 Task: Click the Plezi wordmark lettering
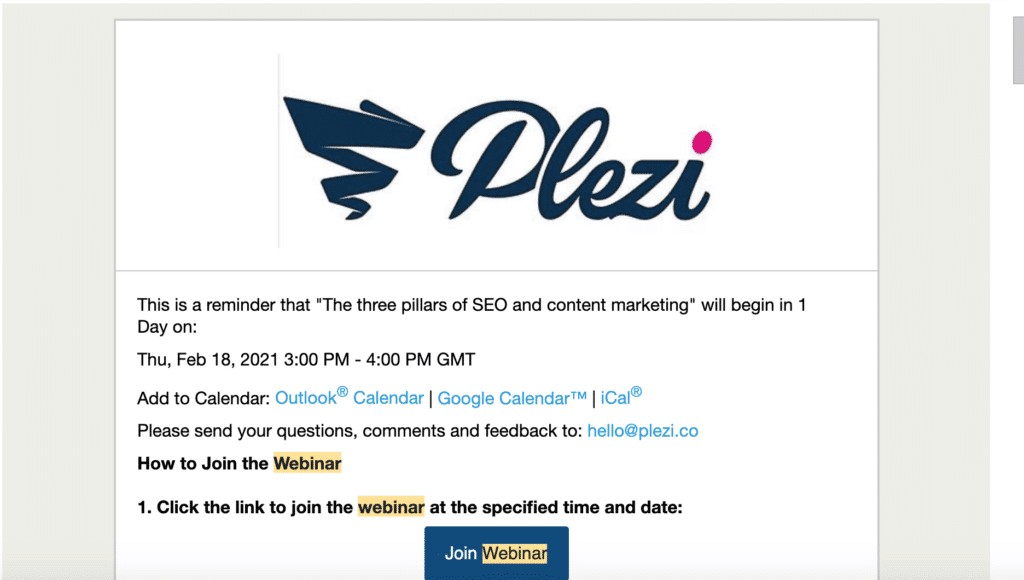click(570, 161)
